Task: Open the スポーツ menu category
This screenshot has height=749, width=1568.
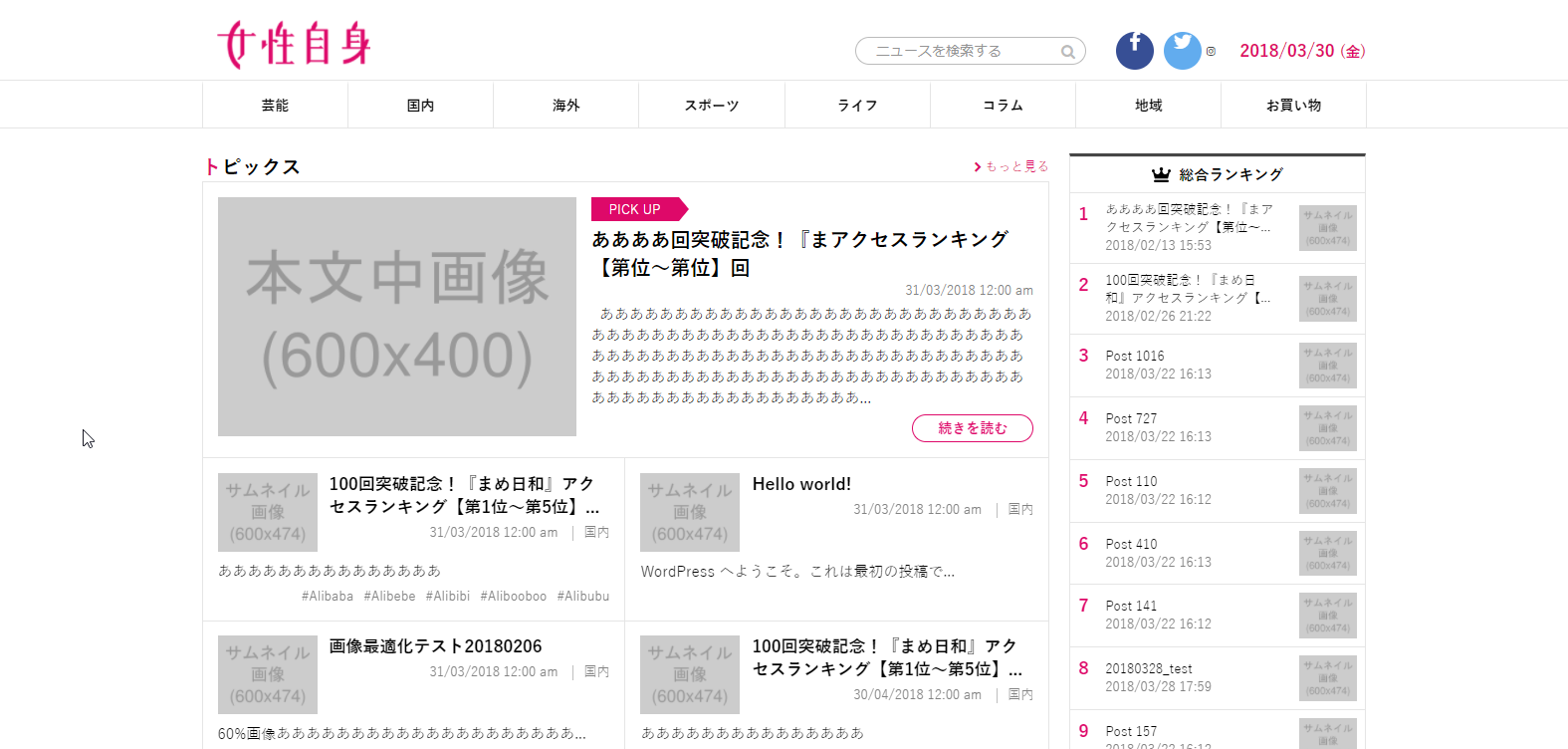Action: (712, 105)
